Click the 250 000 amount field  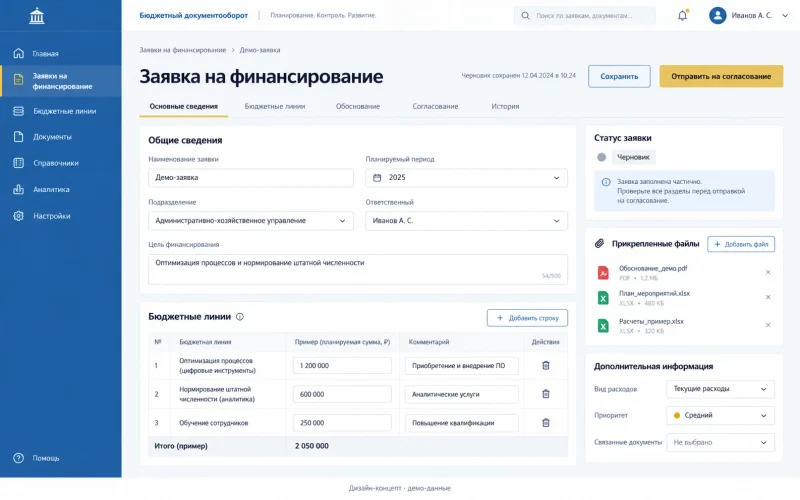[x=342, y=422]
